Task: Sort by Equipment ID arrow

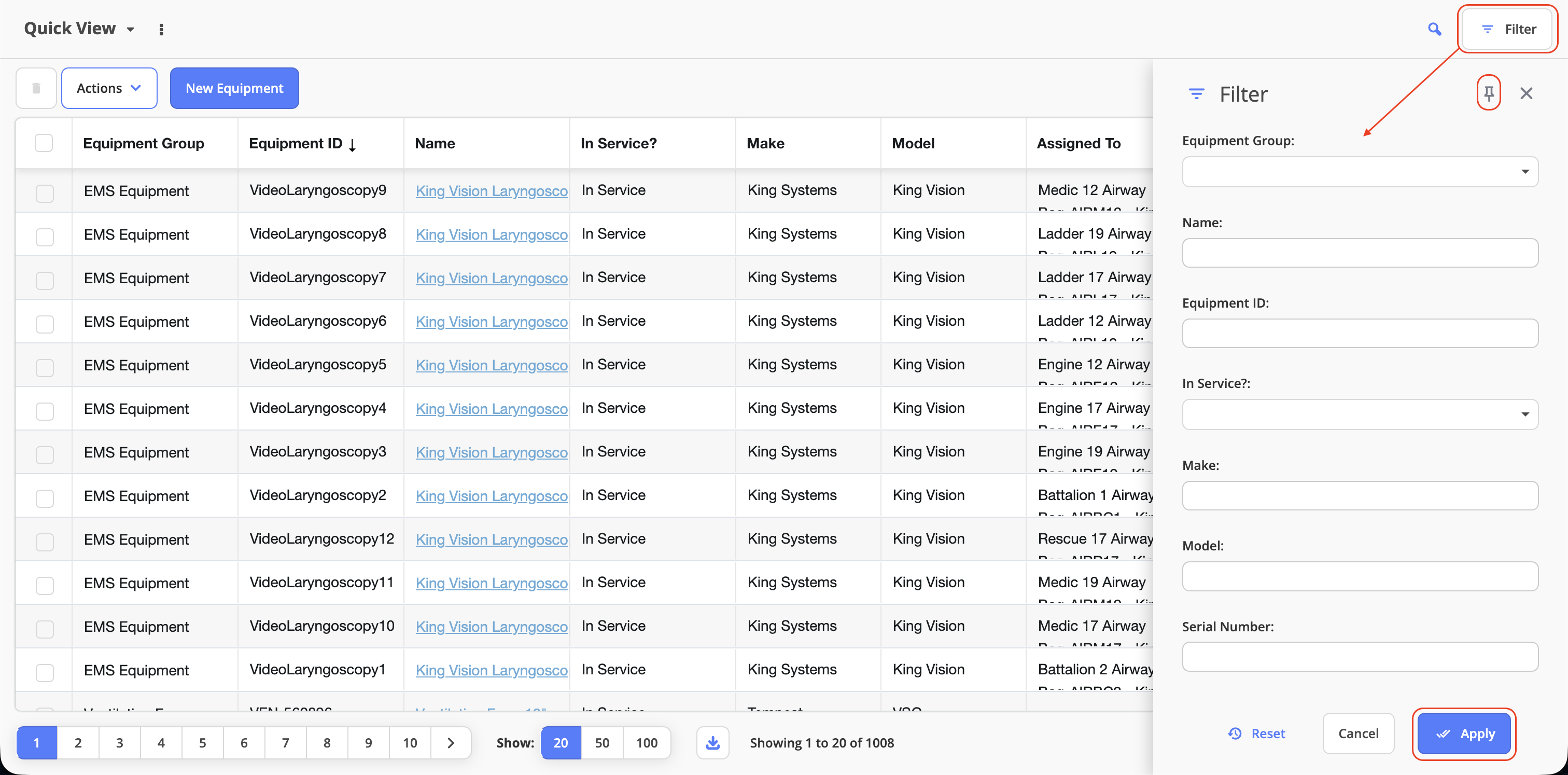Action: pos(353,144)
